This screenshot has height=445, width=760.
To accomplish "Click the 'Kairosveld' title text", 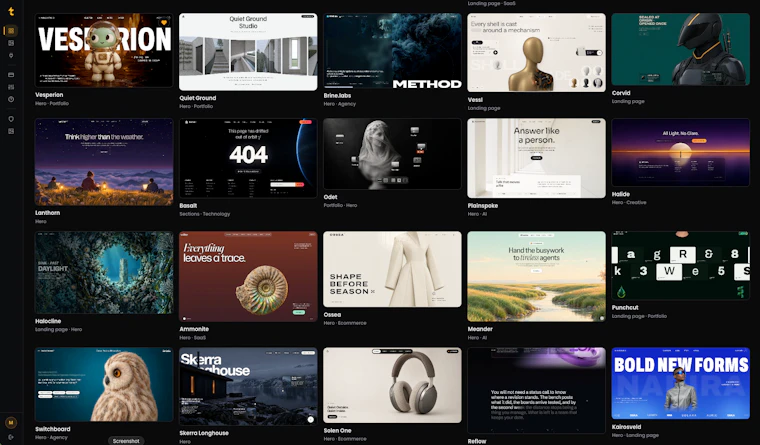I will point(626,427).
